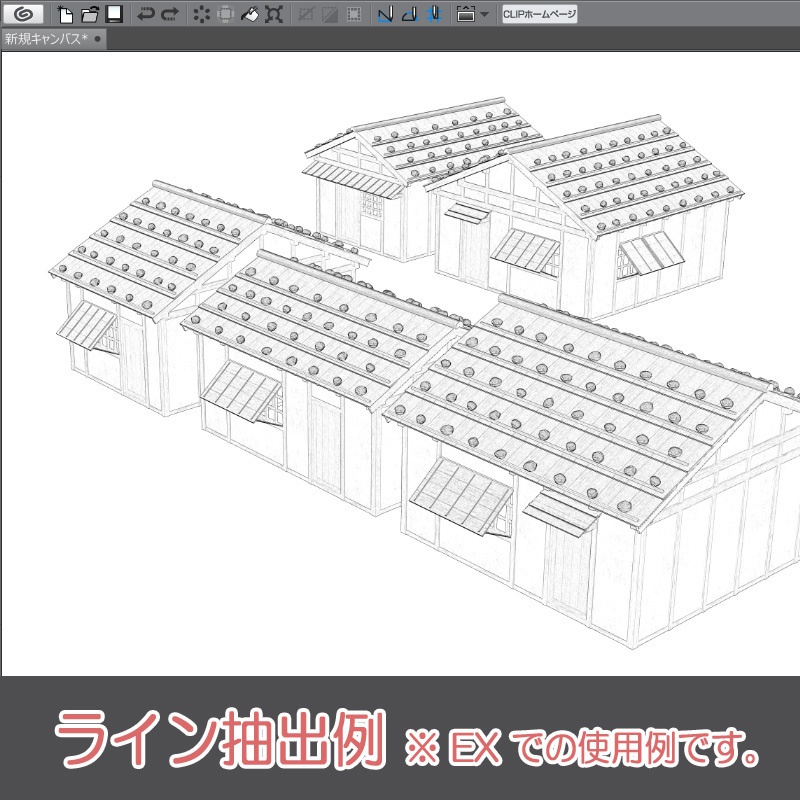This screenshot has width=800, height=800.
Task: Click the CLIPホームページ button
Action: [x=540, y=12]
